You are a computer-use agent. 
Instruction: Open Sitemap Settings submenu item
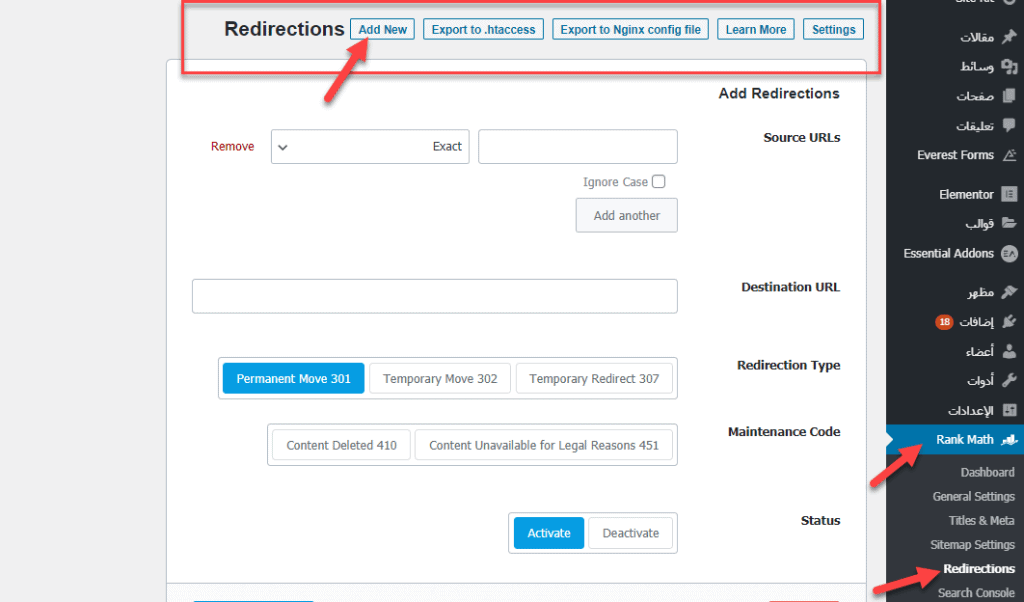[x=972, y=545]
